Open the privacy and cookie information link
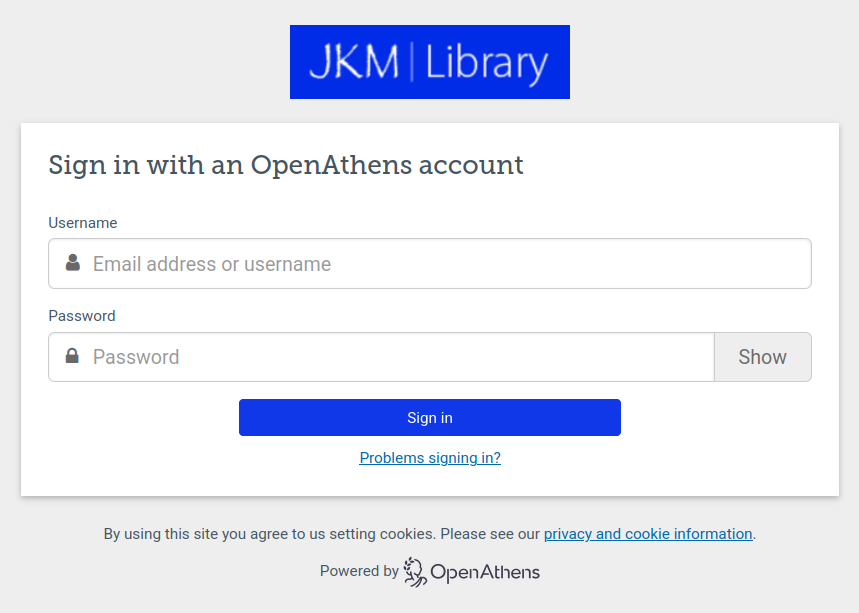Screen dimensions: 859x613 tap(648, 533)
